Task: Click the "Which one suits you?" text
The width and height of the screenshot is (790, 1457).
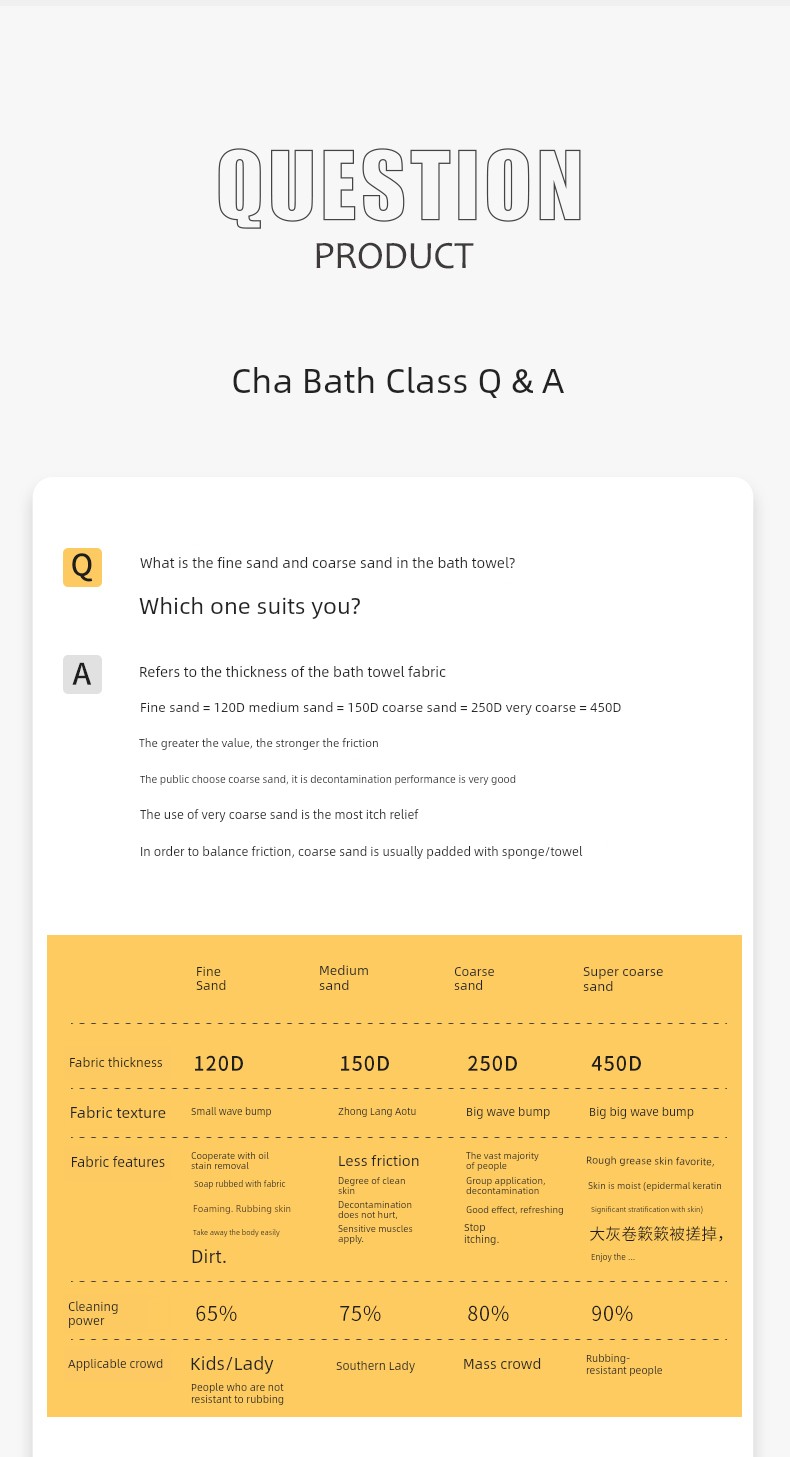Action: (249, 606)
